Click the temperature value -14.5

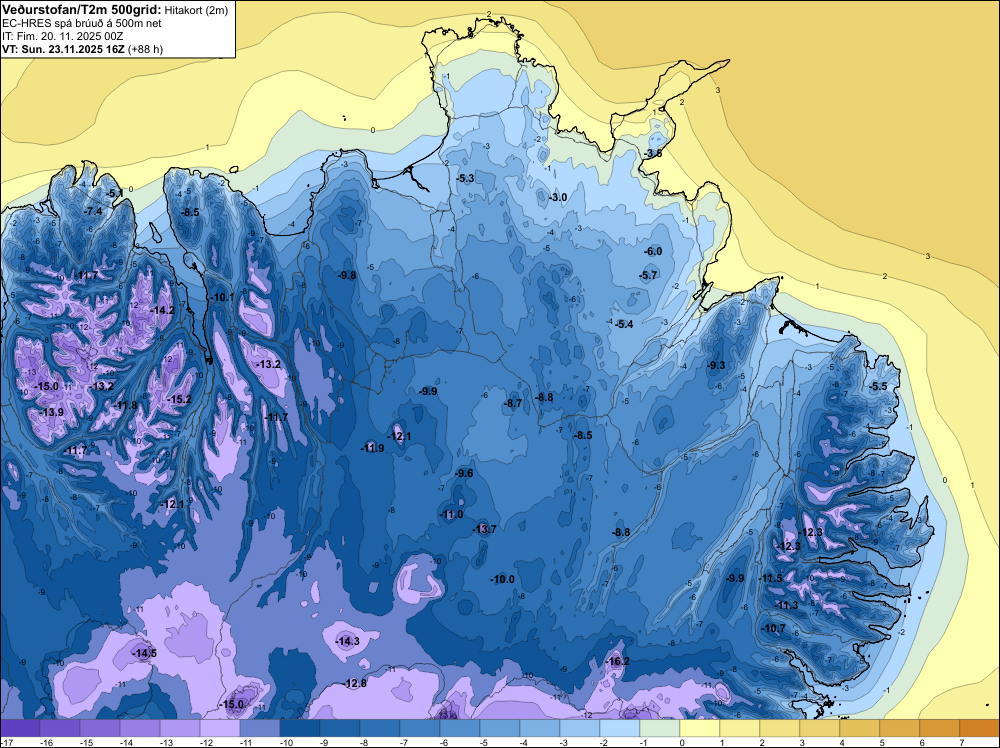(x=144, y=654)
